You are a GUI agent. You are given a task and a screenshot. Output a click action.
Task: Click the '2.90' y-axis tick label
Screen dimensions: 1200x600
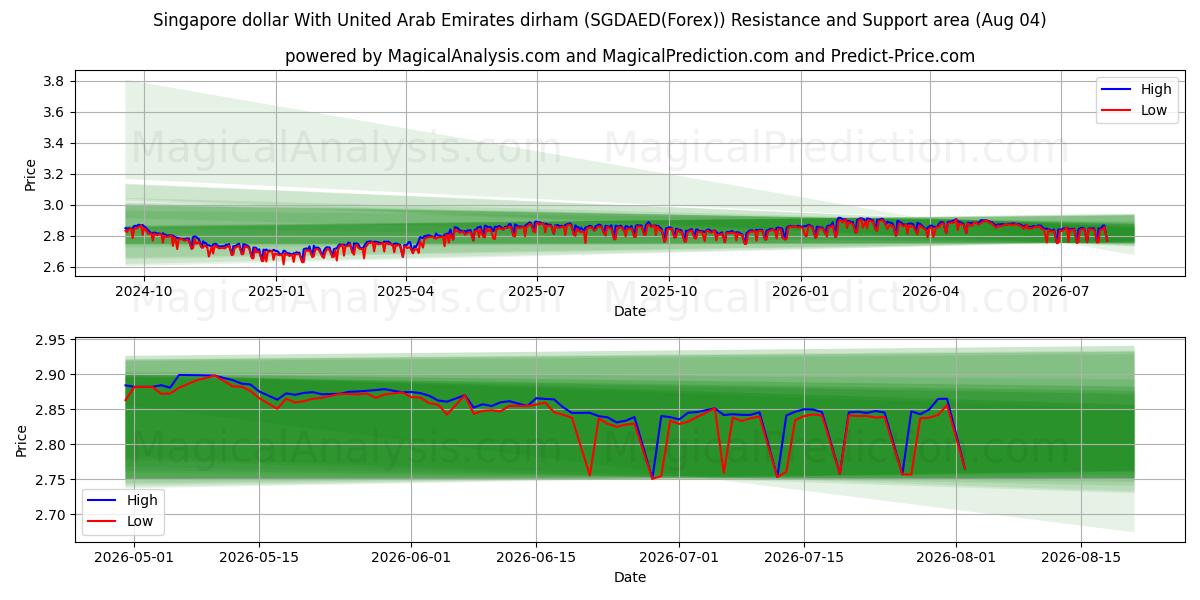click(x=50, y=375)
